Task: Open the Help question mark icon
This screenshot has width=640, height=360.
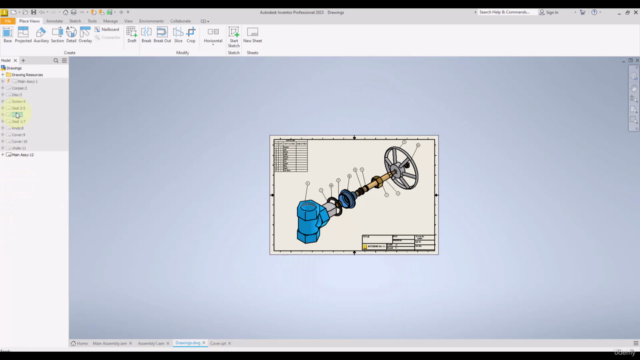Action: 594,12
